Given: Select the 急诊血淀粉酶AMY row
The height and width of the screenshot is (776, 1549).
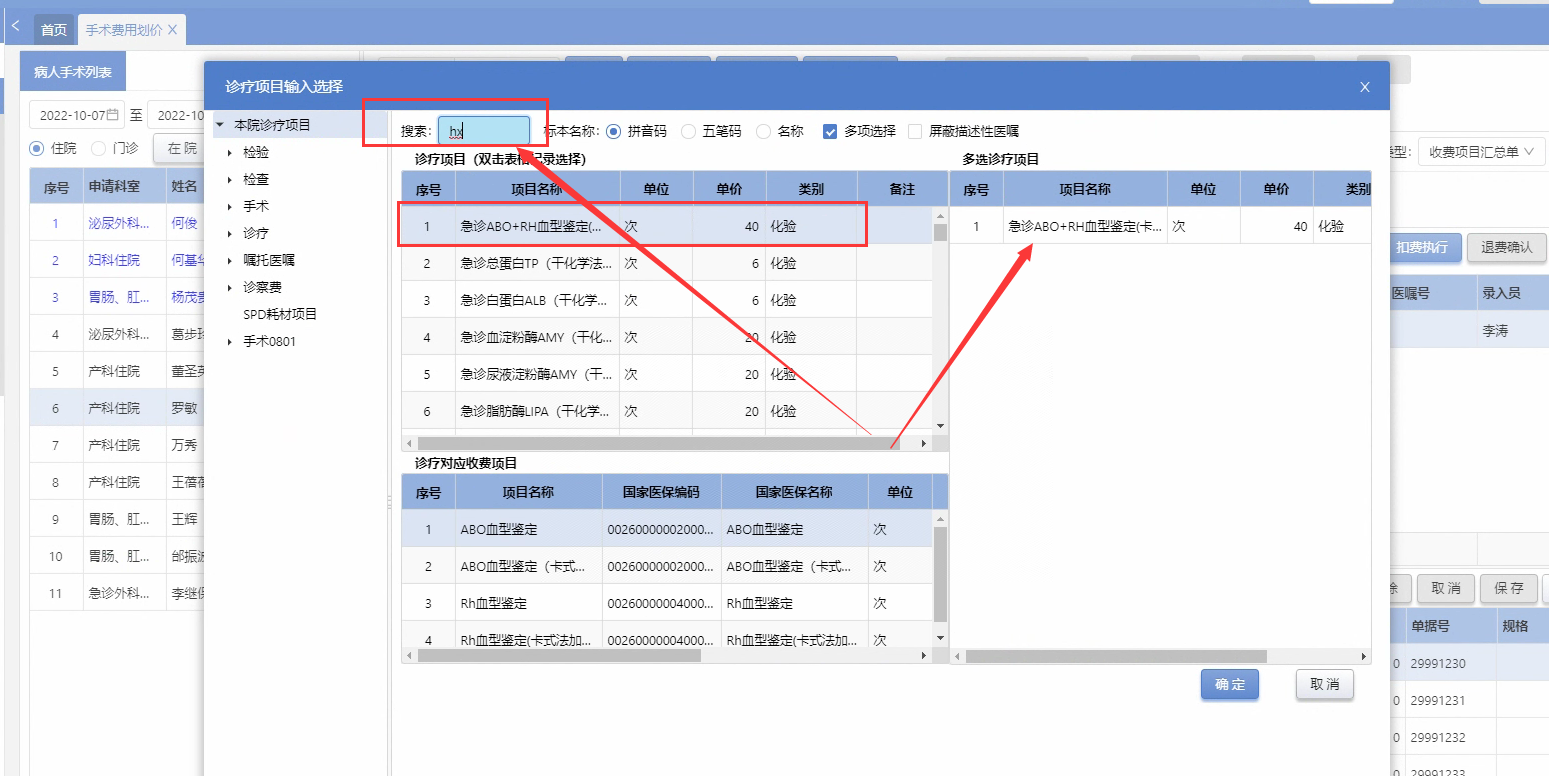Looking at the screenshot, I should click(667, 337).
